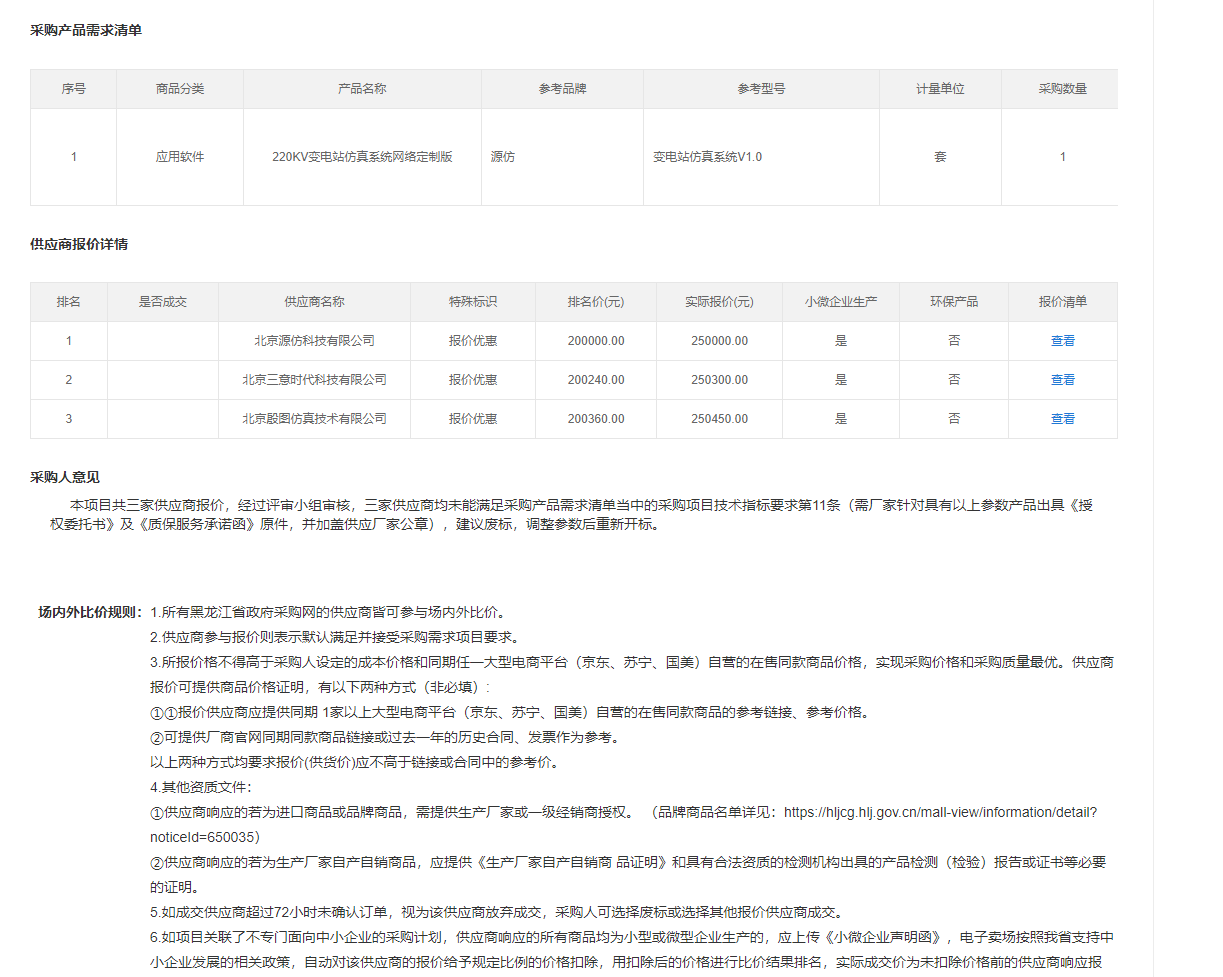The height and width of the screenshot is (977, 1223).
Task: Click the 场内外比价规则 label
Action: coord(90,612)
